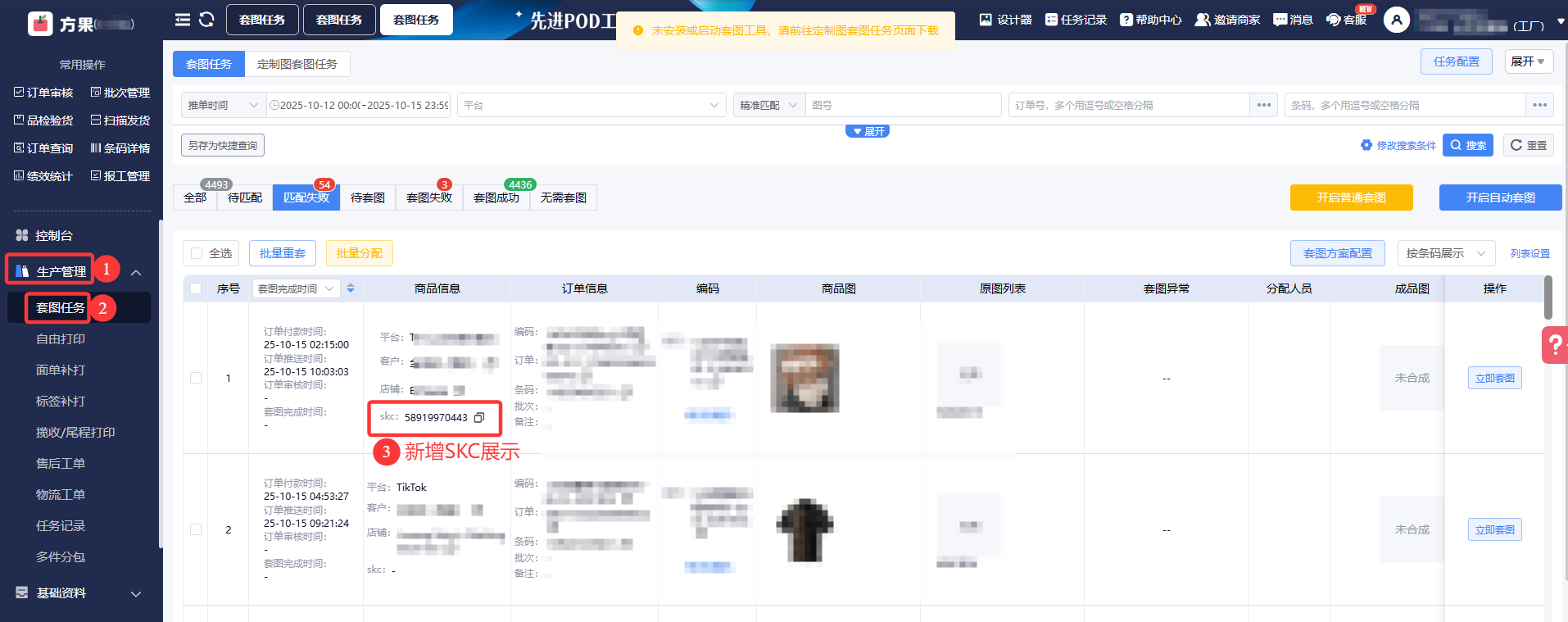The height and width of the screenshot is (622, 1568).
Task: Open 帮助中心 help center
Action: pyautogui.click(x=1151, y=20)
